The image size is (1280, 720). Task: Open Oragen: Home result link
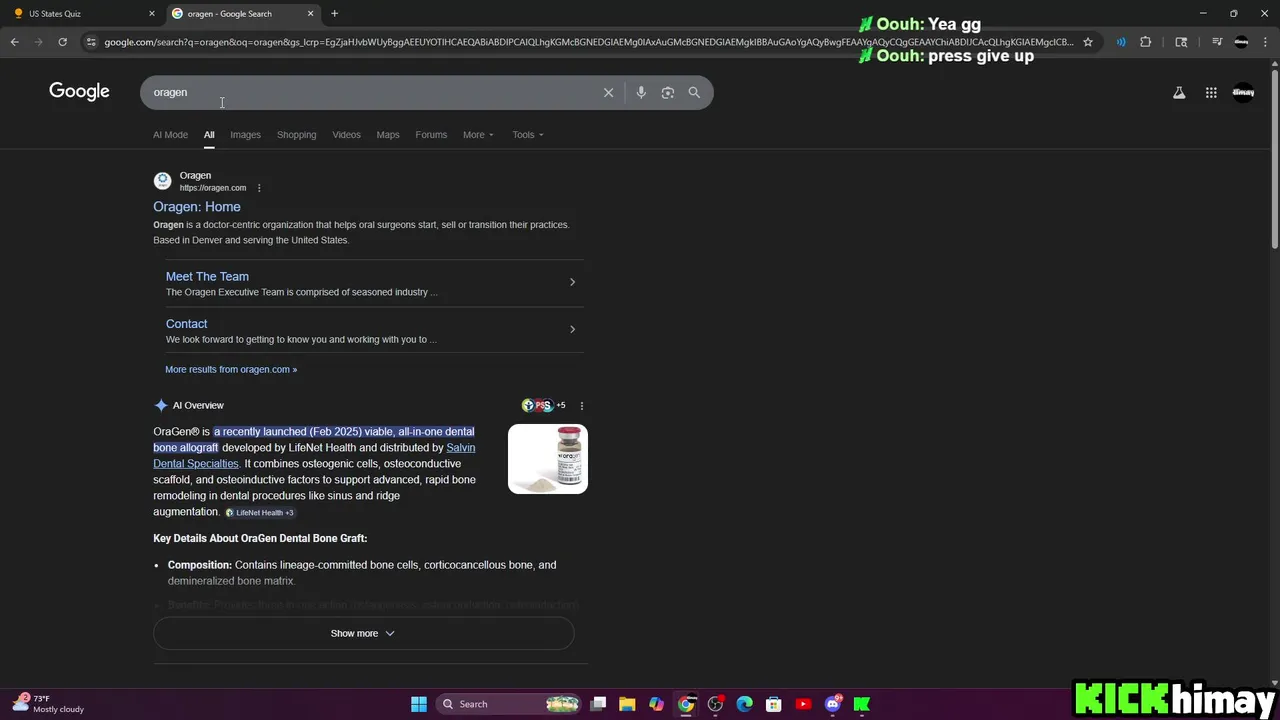(x=197, y=207)
